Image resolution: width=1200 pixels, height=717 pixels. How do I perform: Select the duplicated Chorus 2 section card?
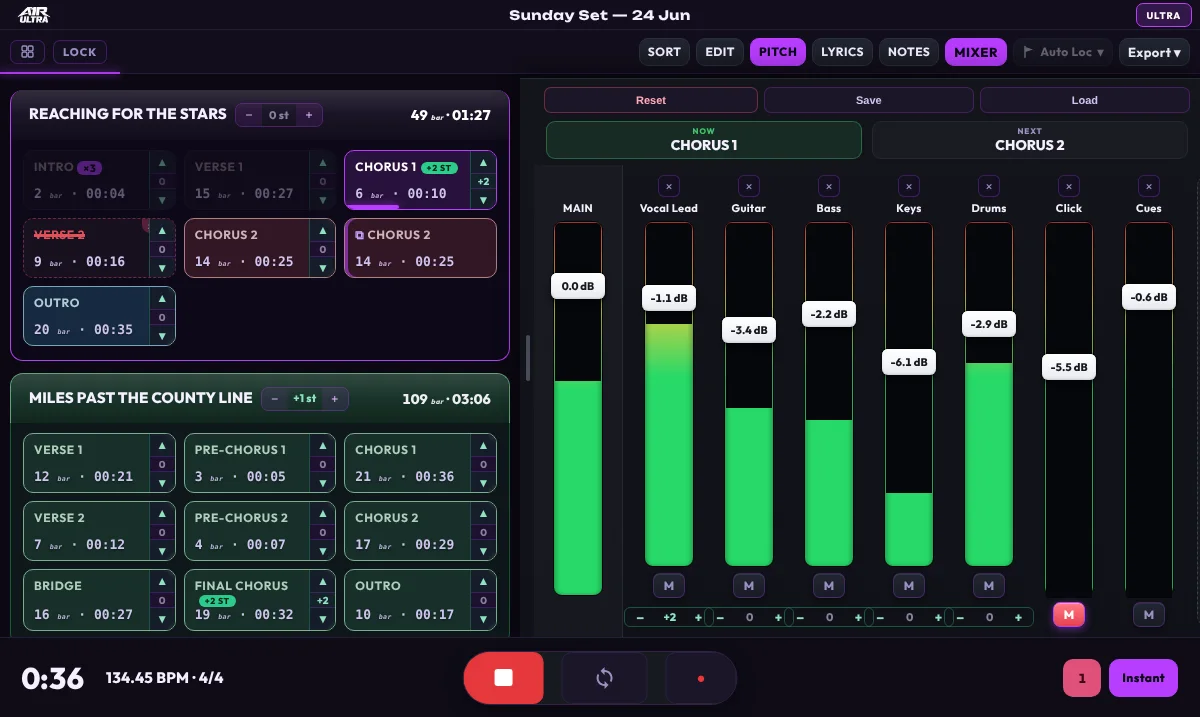[x=420, y=248]
